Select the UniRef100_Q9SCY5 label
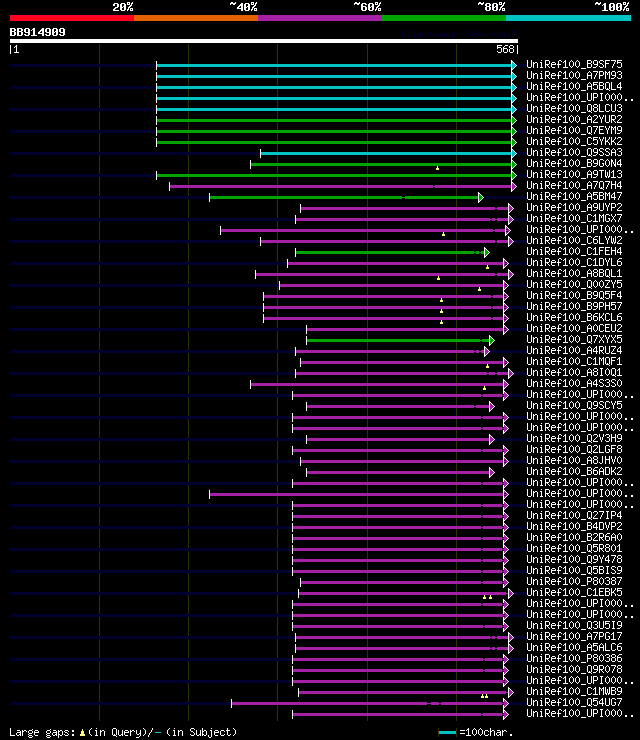 (x=574, y=405)
